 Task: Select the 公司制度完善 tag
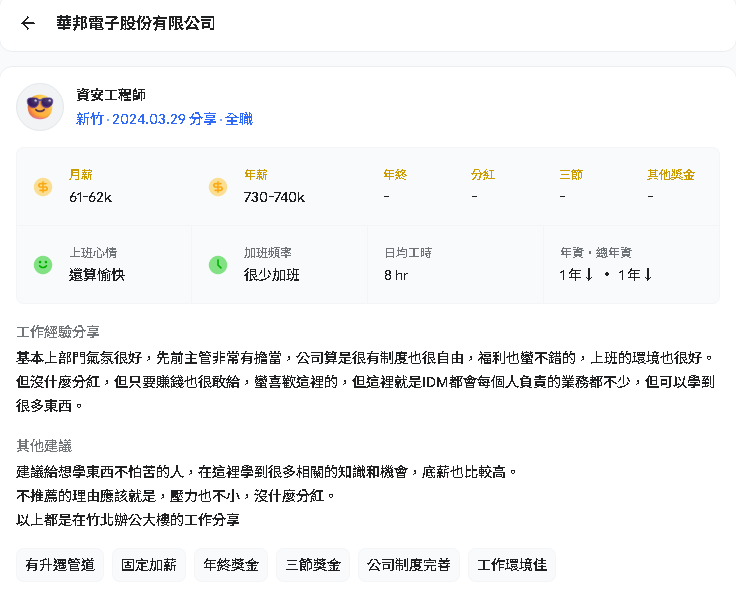409,565
